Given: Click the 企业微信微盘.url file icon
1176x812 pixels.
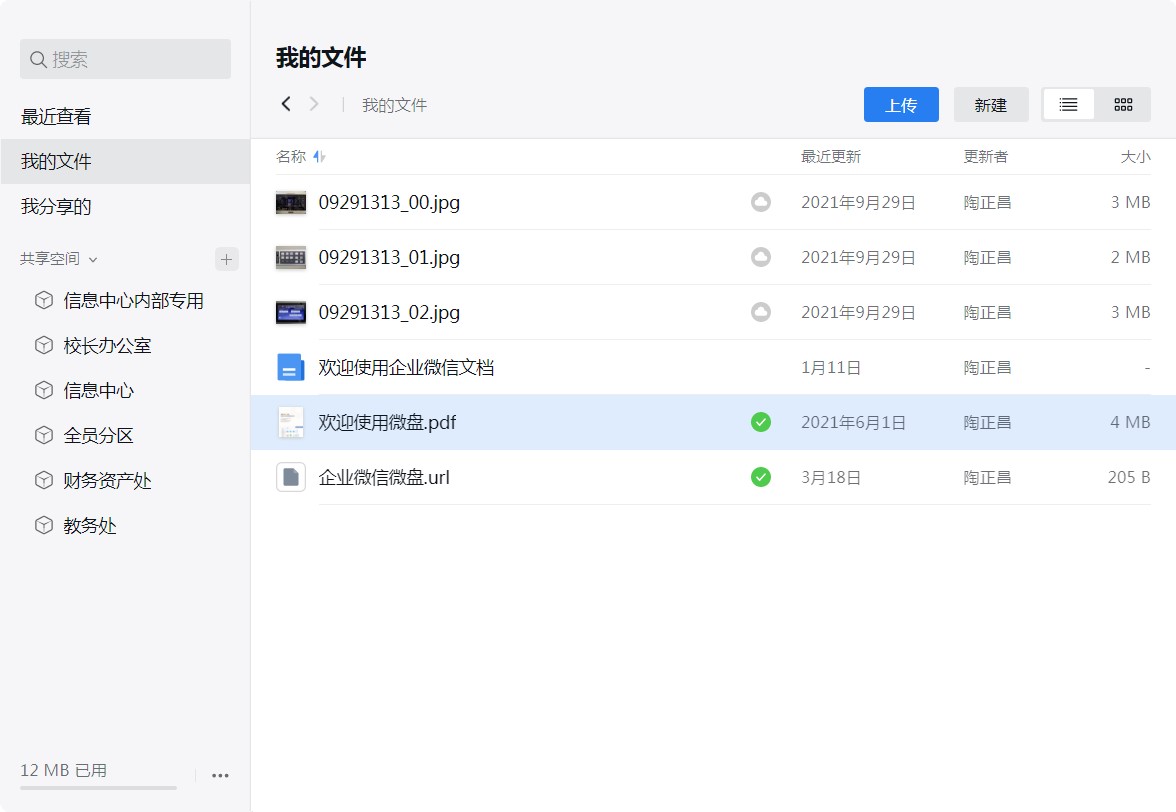Looking at the screenshot, I should [290, 477].
